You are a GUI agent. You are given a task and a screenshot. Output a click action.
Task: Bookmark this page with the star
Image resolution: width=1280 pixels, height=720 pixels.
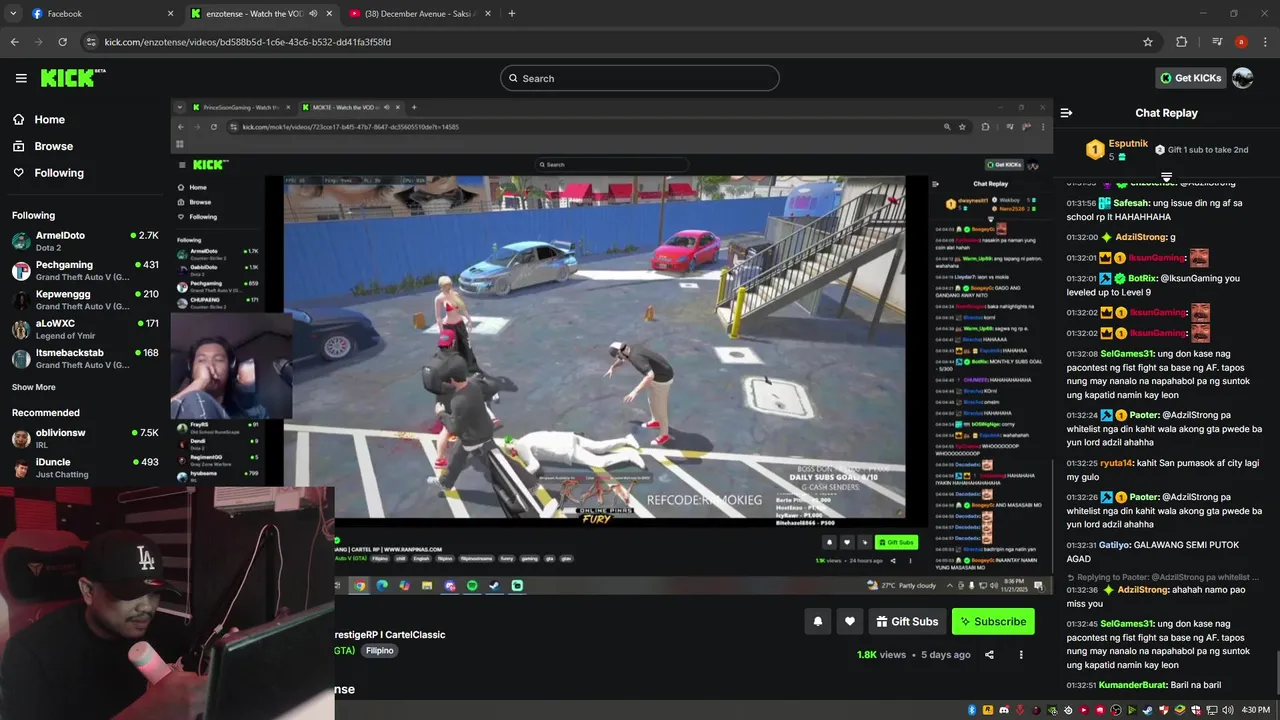point(1148,42)
